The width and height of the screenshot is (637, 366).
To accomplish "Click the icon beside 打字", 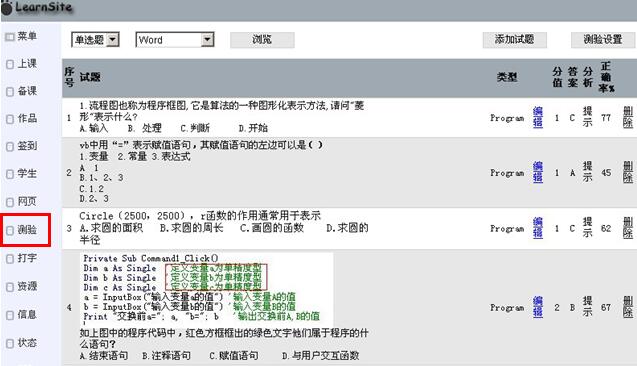I will pyautogui.click(x=10, y=259).
